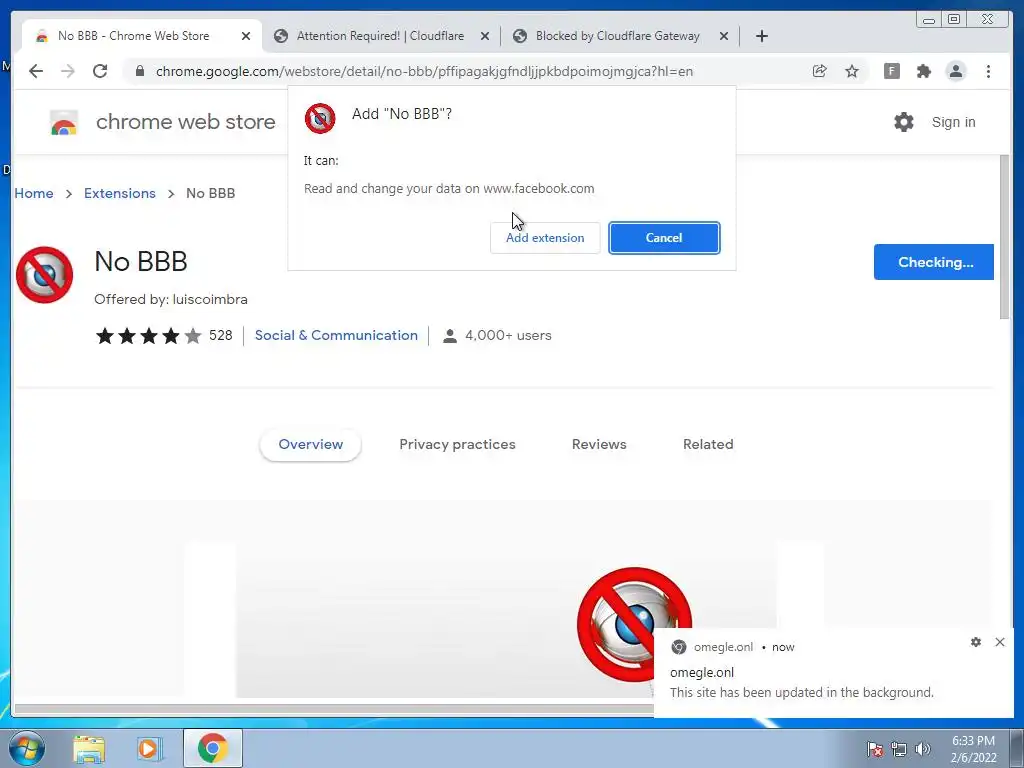Click the Chrome Web Store rainbow logo

point(64,122)
